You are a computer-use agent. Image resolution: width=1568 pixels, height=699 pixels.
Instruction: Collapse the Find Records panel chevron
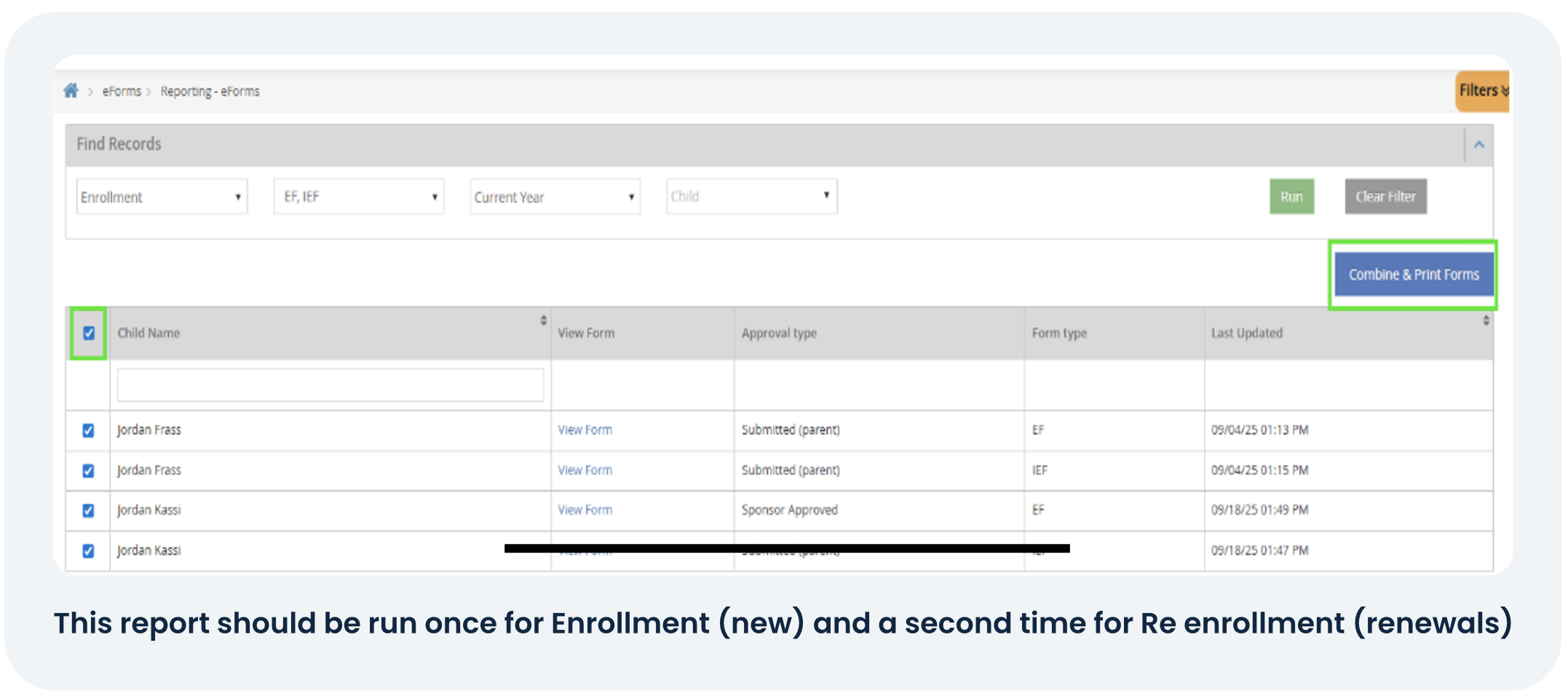pos(1478,145)
